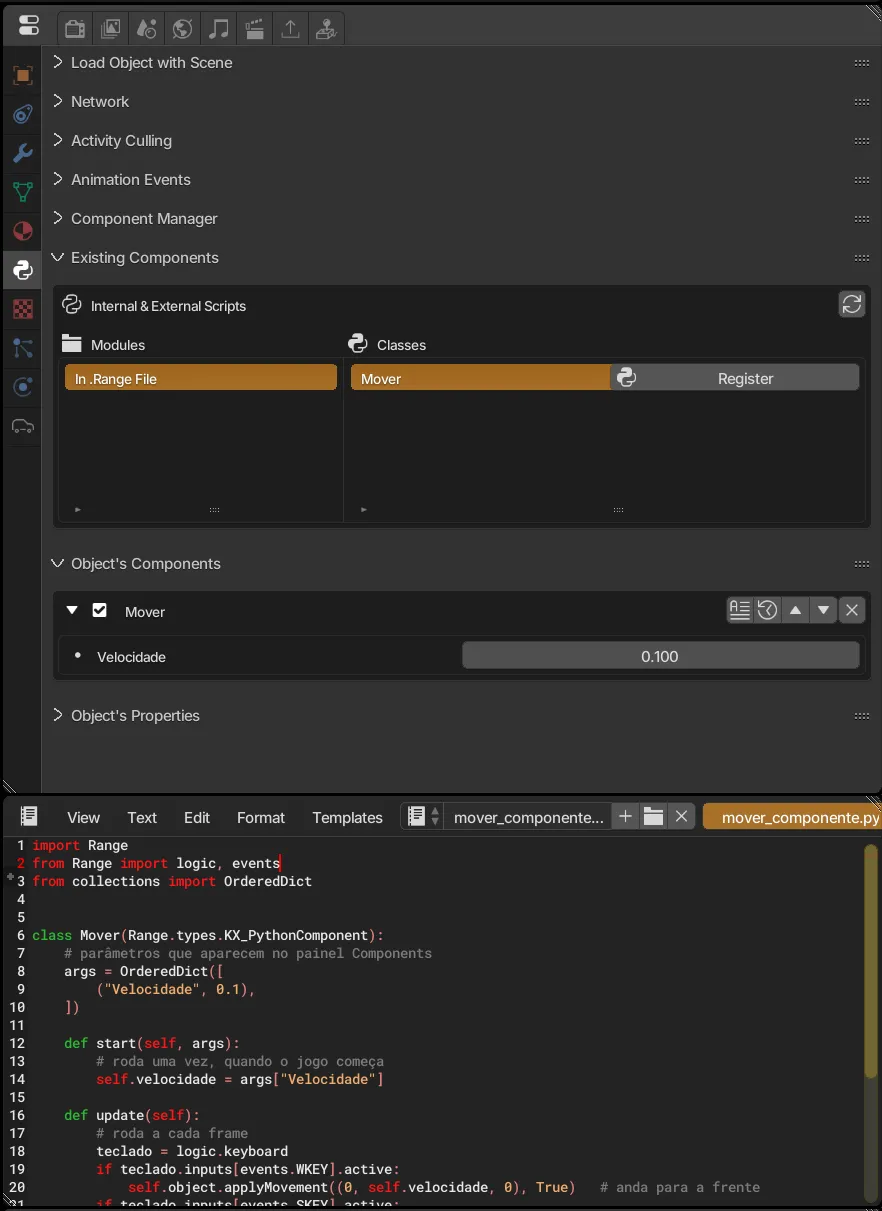Select the Python components tab with the snake logo icon

coord(22,270)
